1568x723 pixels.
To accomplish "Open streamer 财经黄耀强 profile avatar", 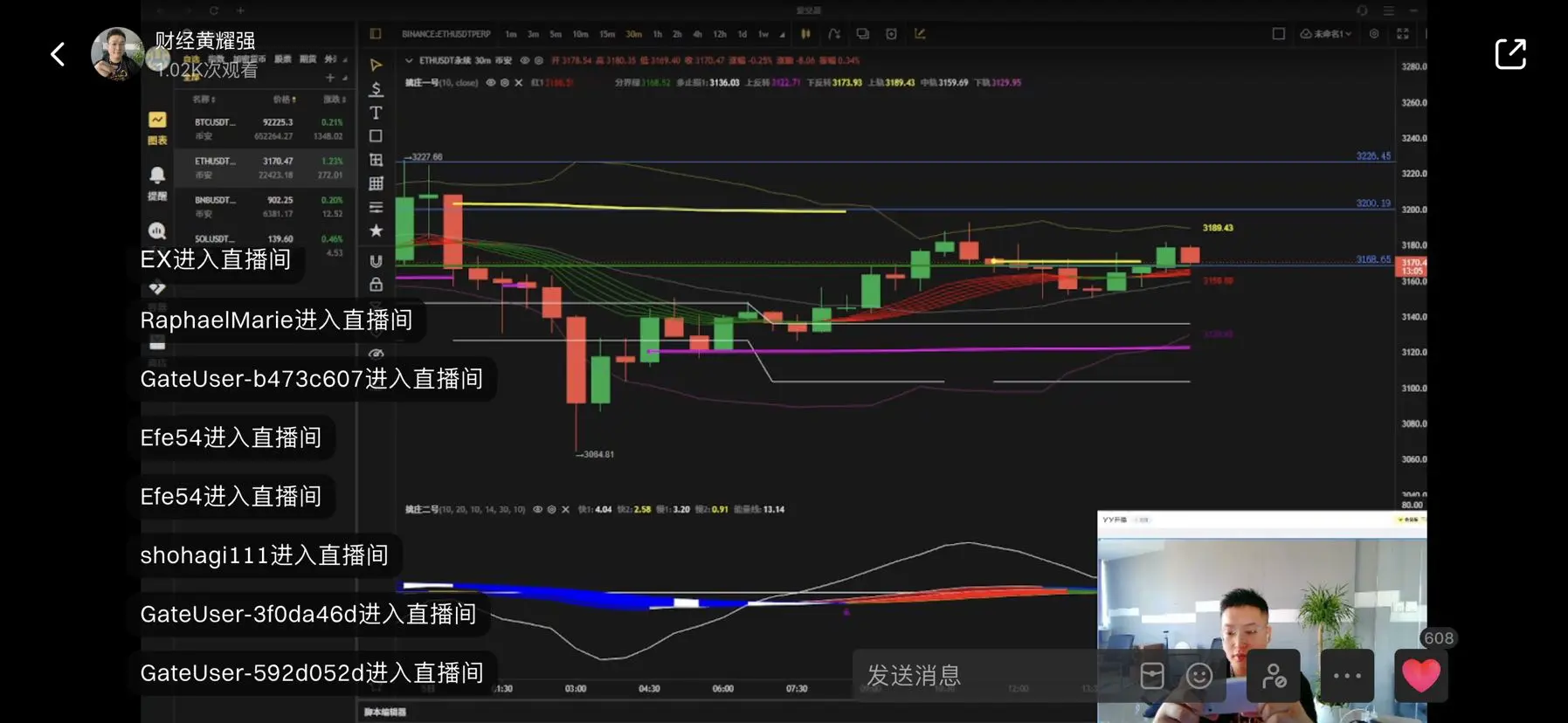I will [x=117, y=53].
